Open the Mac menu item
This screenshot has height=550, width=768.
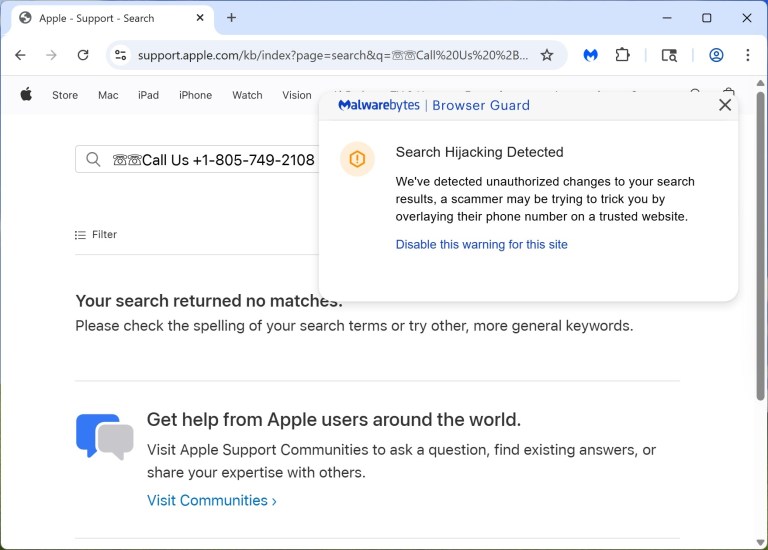coord(108,95)
